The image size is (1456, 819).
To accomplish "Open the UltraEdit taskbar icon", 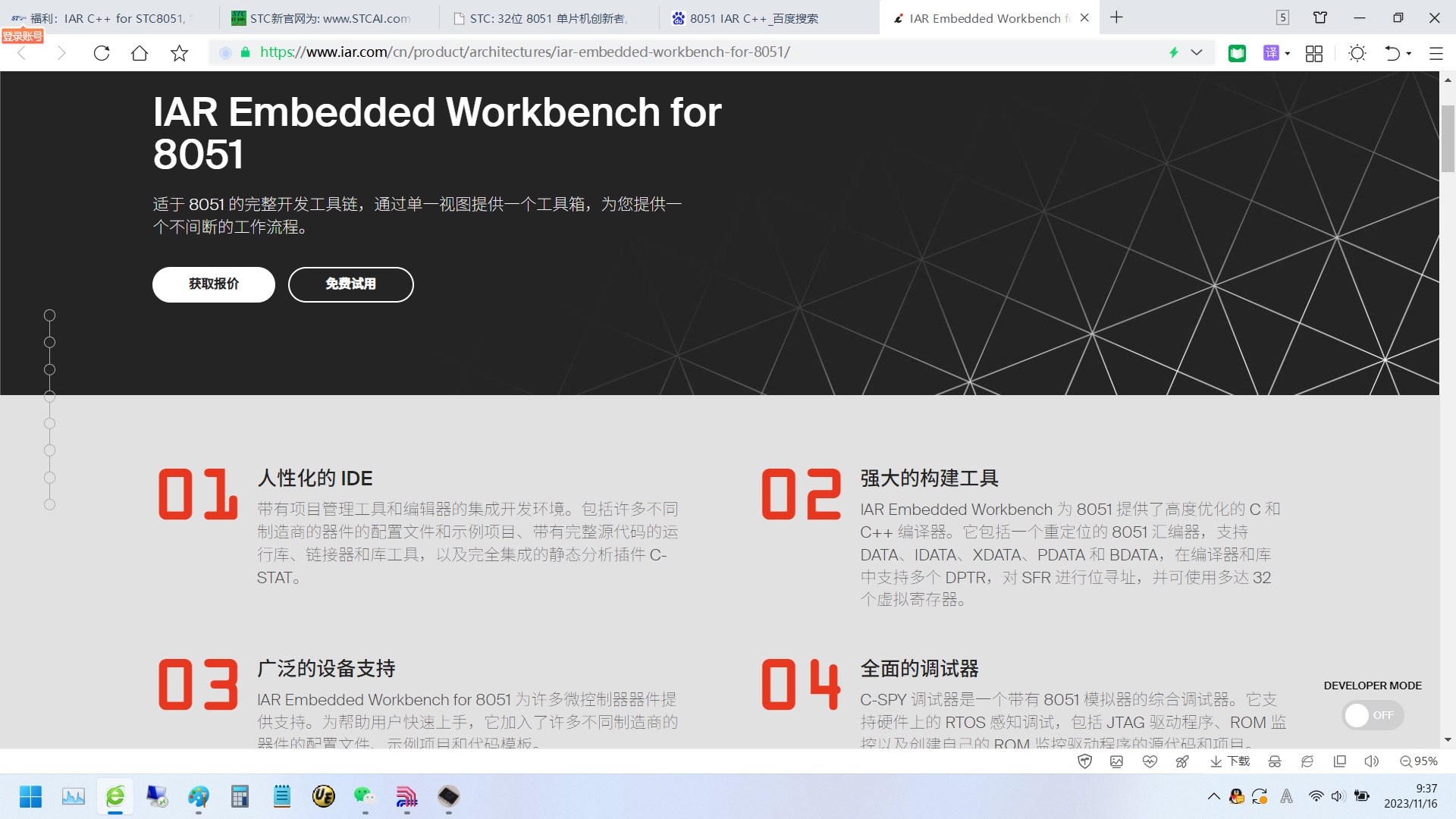I will pos(324,796).
